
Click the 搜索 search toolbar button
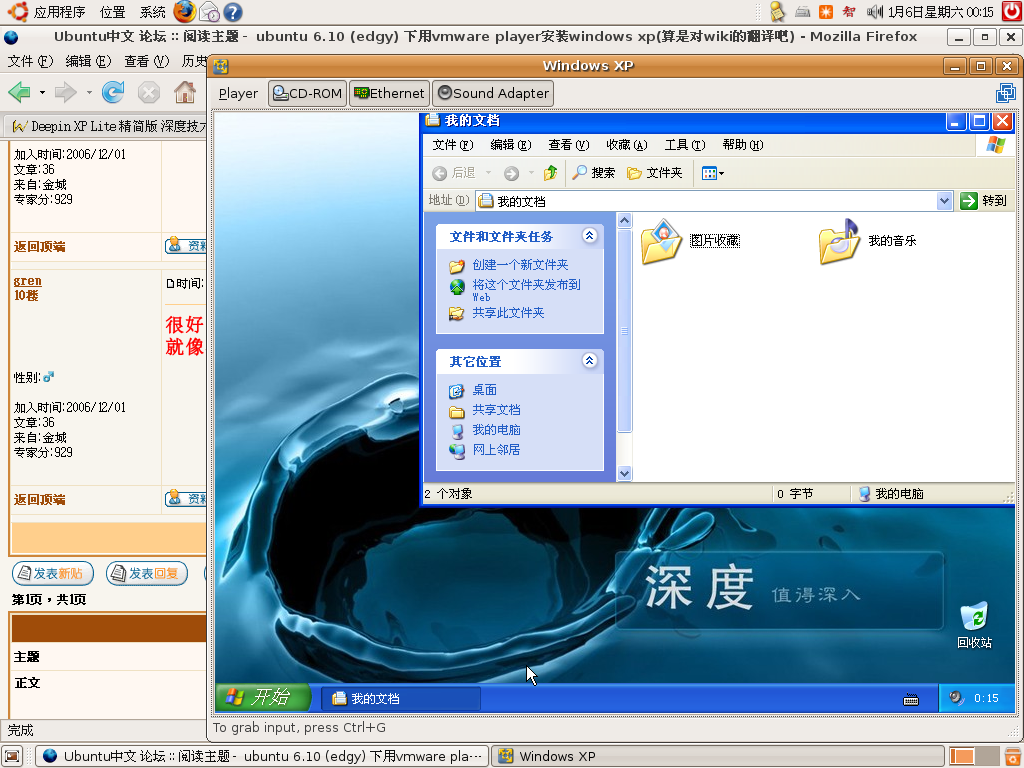point(594,173)
